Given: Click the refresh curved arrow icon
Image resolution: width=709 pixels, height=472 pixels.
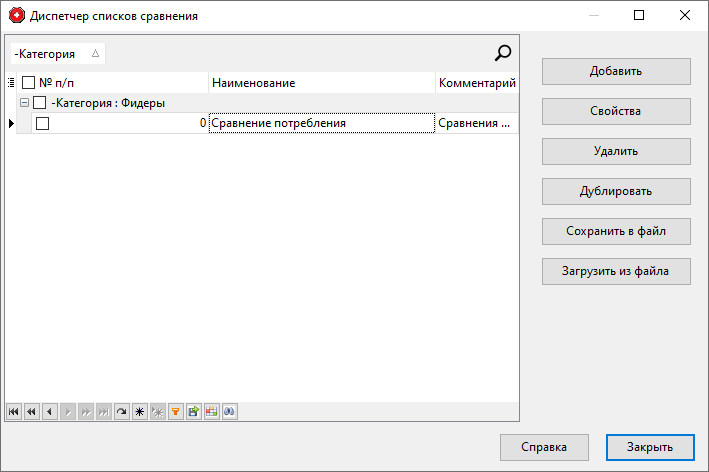Looking at the screenshot, I should [122, 411].
